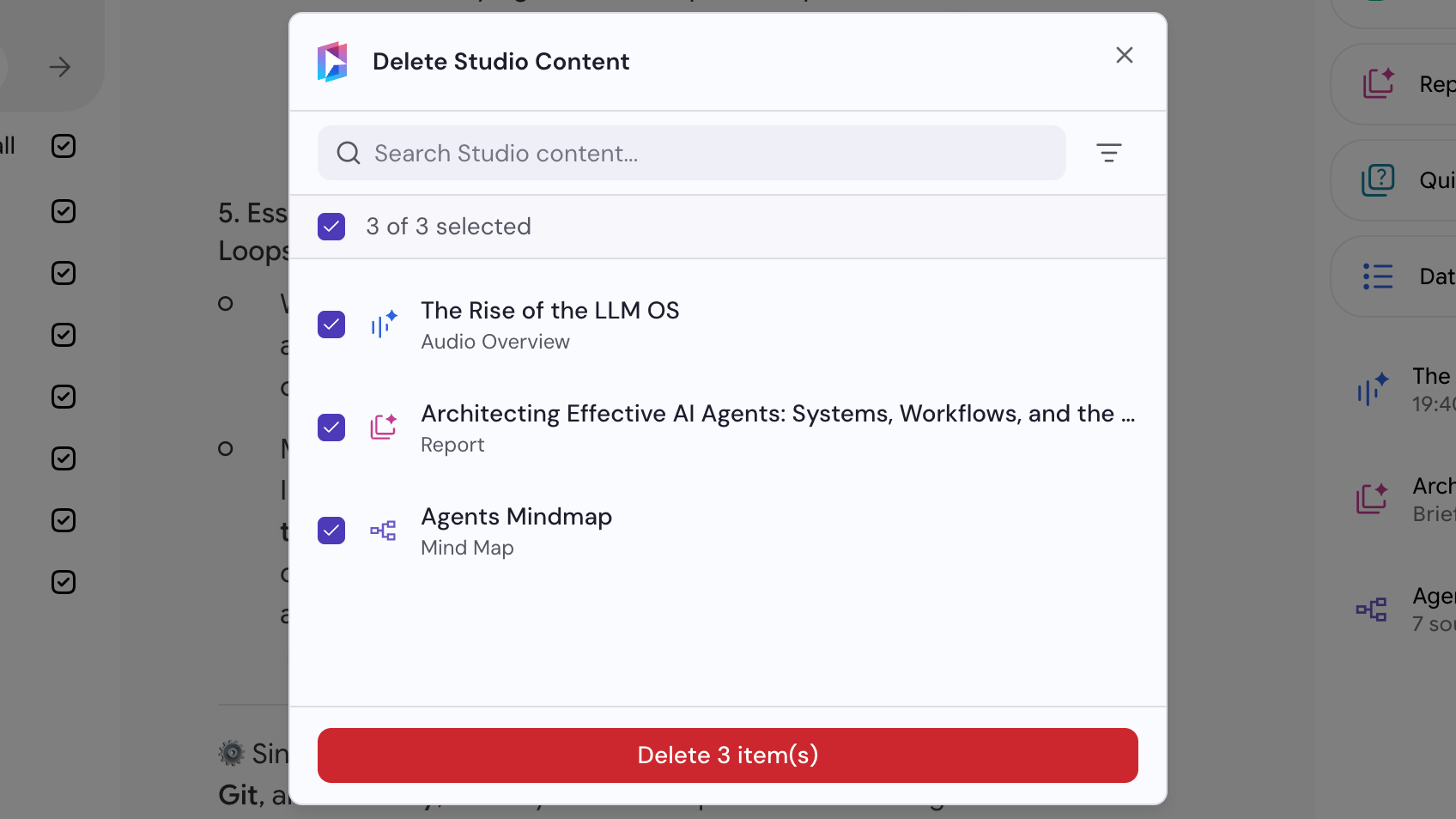
Task: Click Delete 3 item(s) button
Action: point(728,755)
